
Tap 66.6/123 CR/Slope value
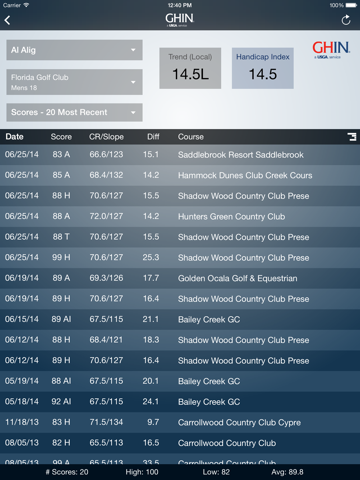click(106, 154)
